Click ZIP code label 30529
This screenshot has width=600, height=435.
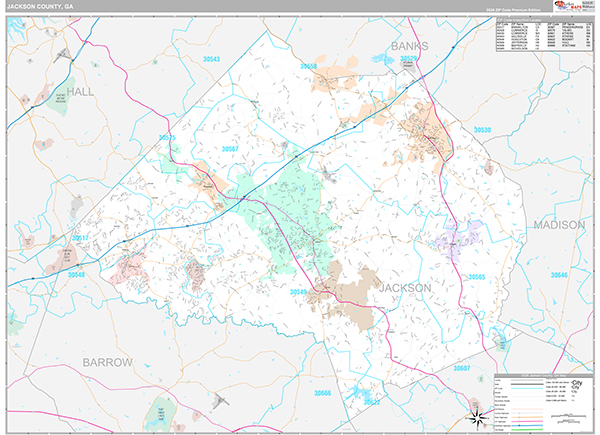coord(408,58)
